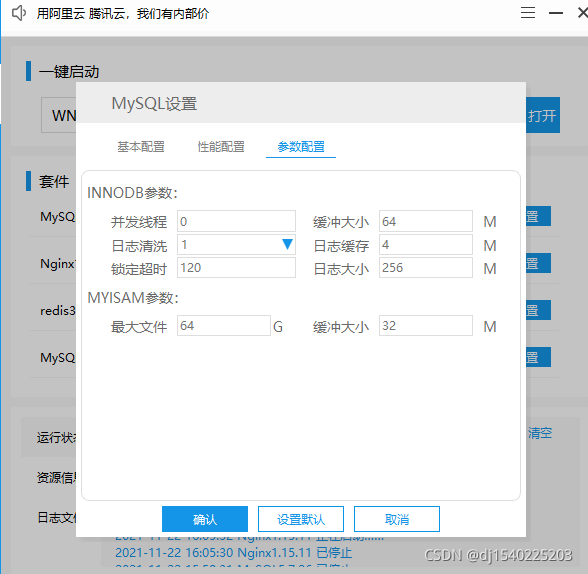Switch to the 性能配置 tab

[221, 147]
